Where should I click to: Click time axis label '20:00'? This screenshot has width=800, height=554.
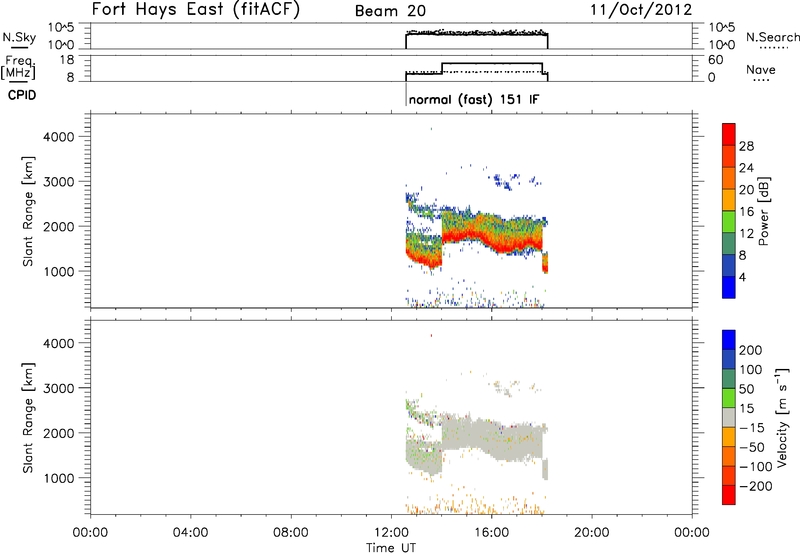coord(591,533)
